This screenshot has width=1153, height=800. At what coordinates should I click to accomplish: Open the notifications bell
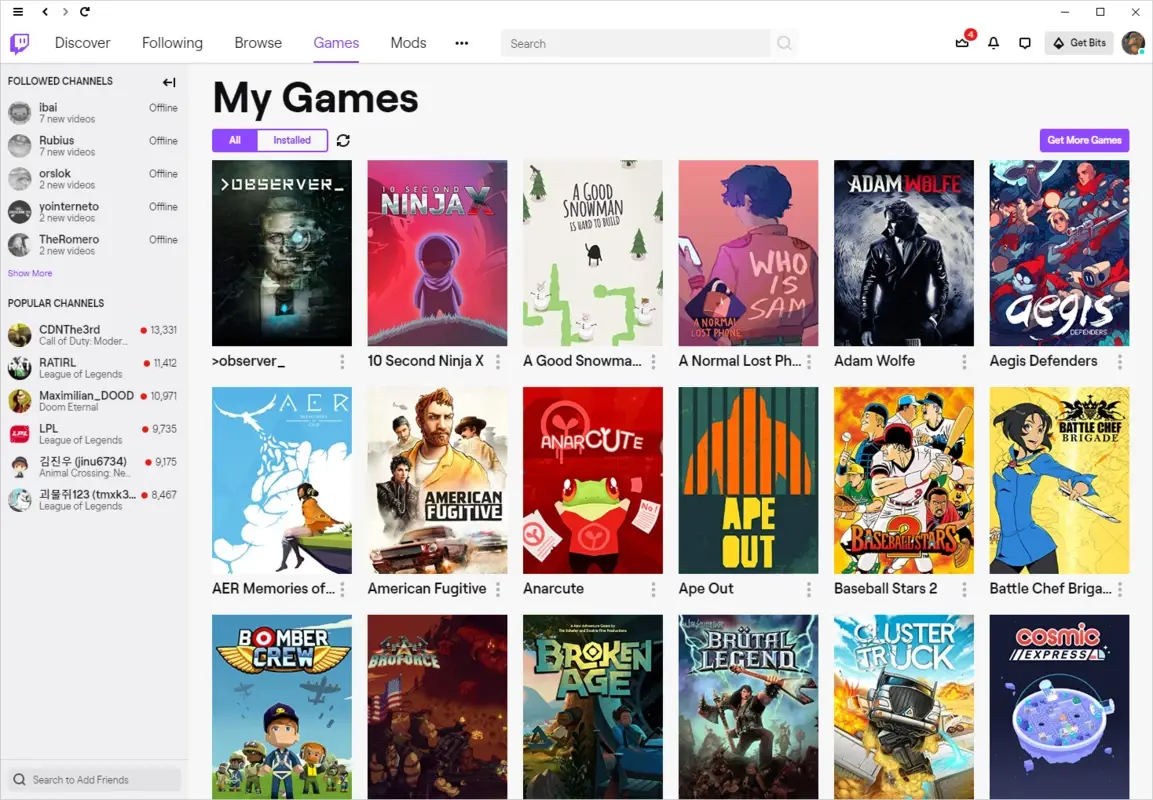(x=993, y=43)
